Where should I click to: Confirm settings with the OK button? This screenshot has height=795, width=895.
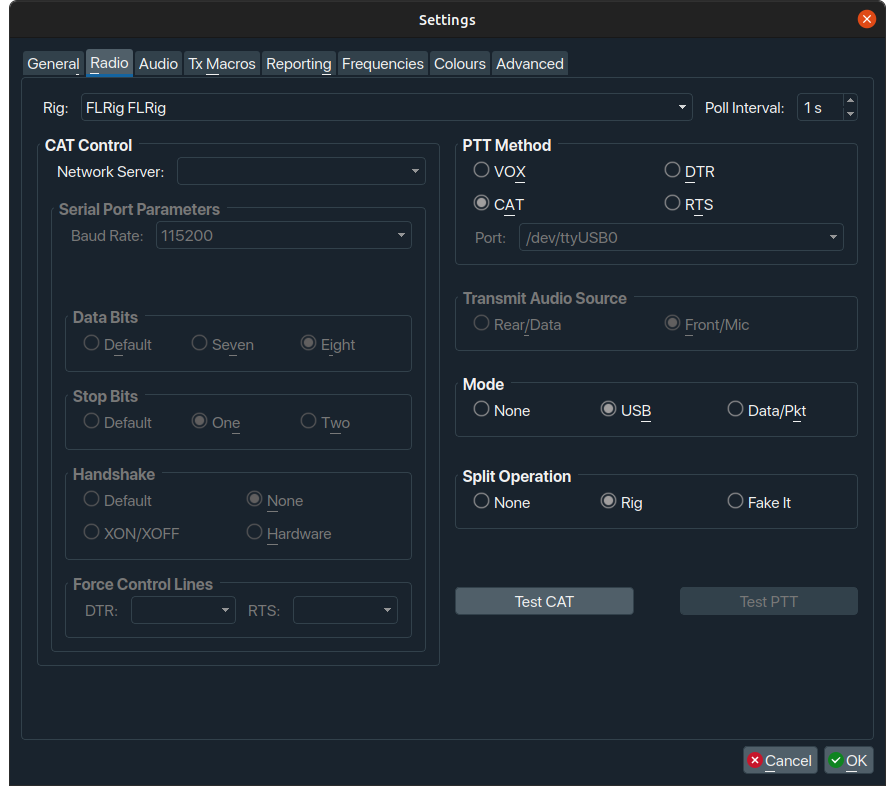pos(848,760)
